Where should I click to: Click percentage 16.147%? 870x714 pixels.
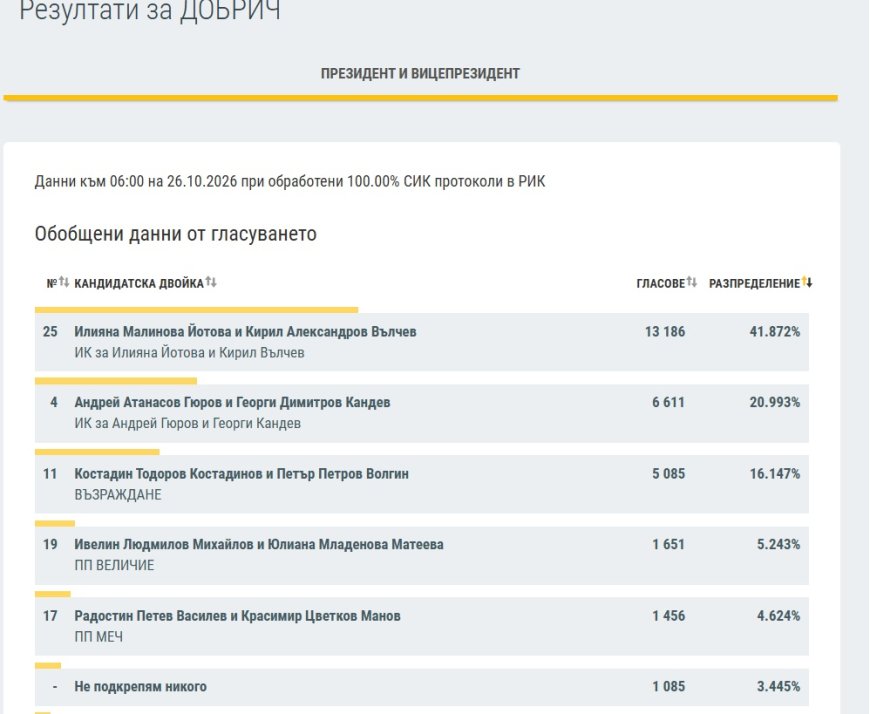click(775, 474)
